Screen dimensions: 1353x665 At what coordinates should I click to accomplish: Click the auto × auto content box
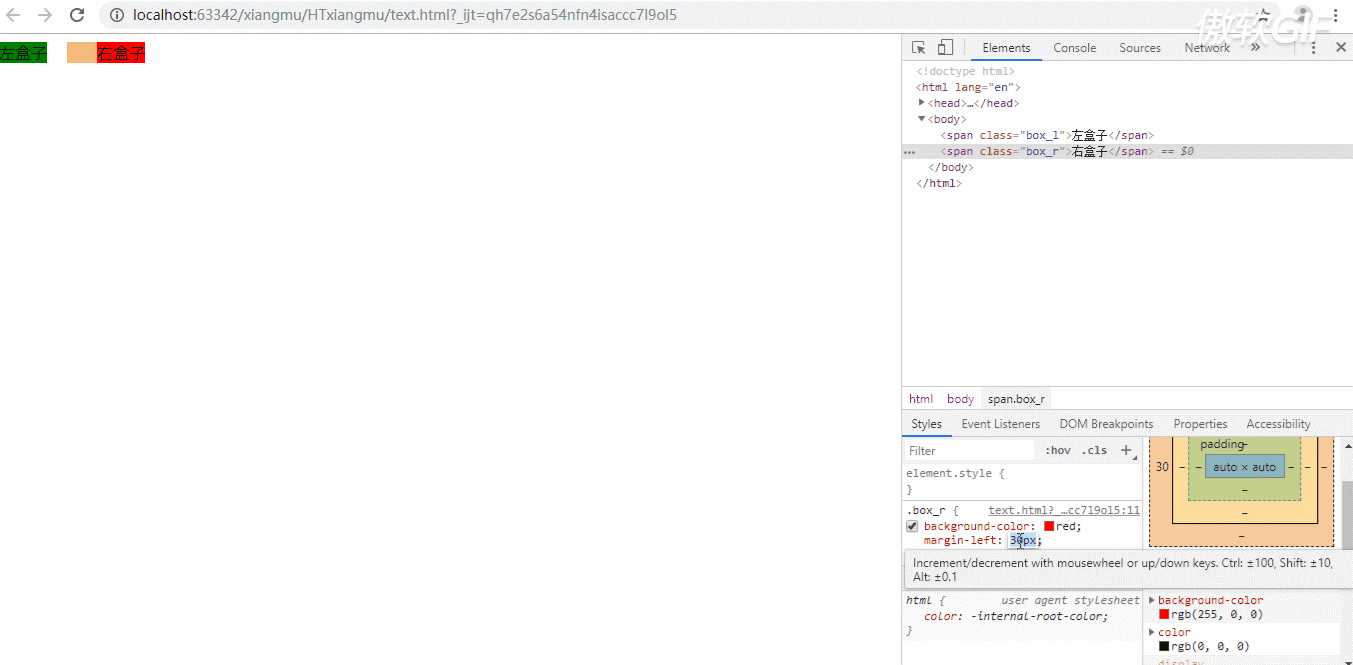pos(1244,467)
